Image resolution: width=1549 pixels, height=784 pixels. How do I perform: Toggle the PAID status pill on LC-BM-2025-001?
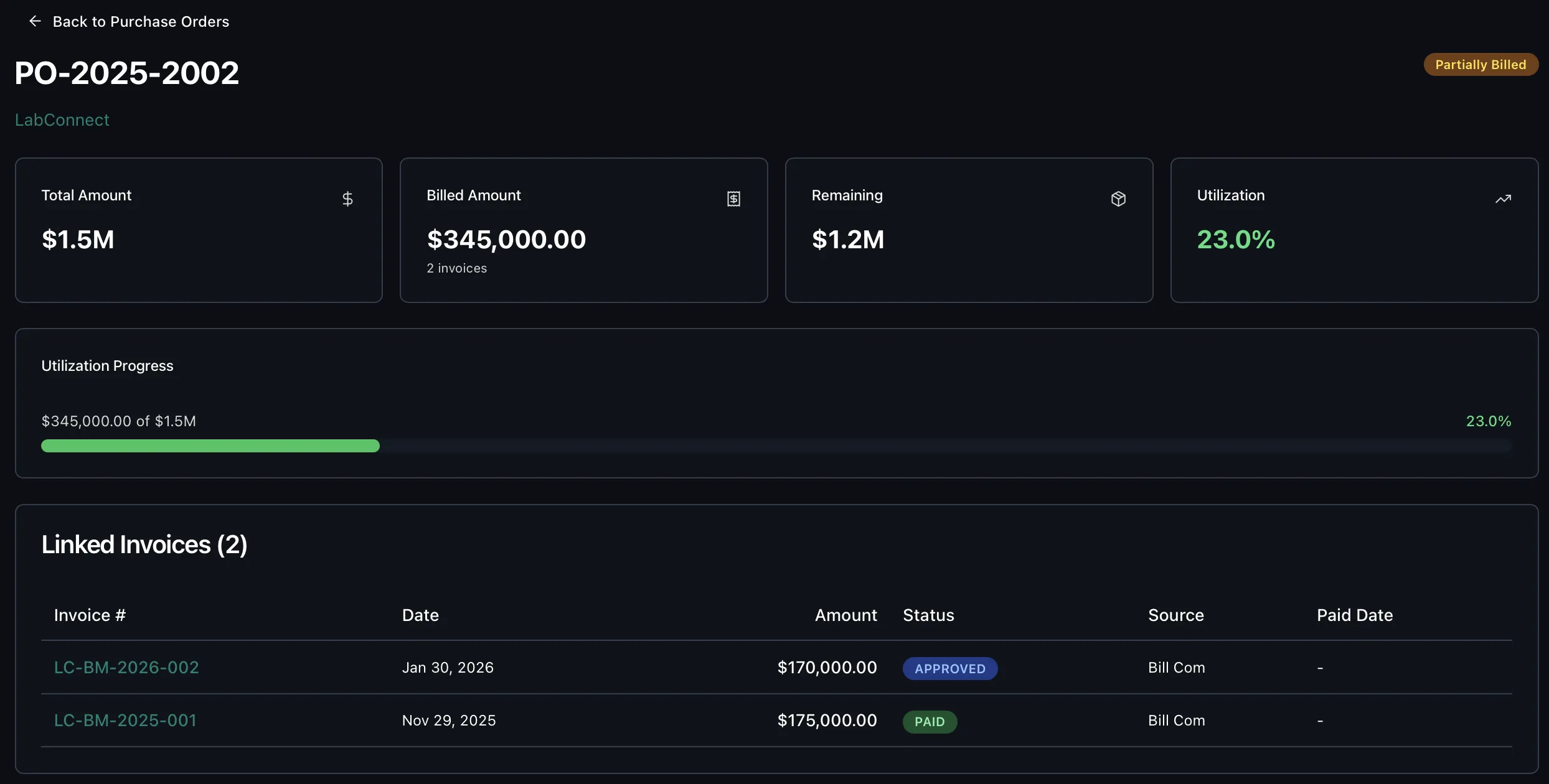click(930, 721)
